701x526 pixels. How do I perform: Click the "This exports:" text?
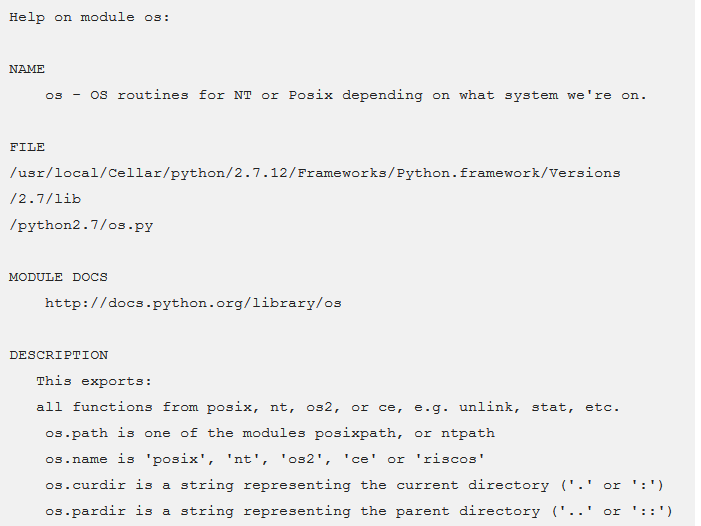94,381
